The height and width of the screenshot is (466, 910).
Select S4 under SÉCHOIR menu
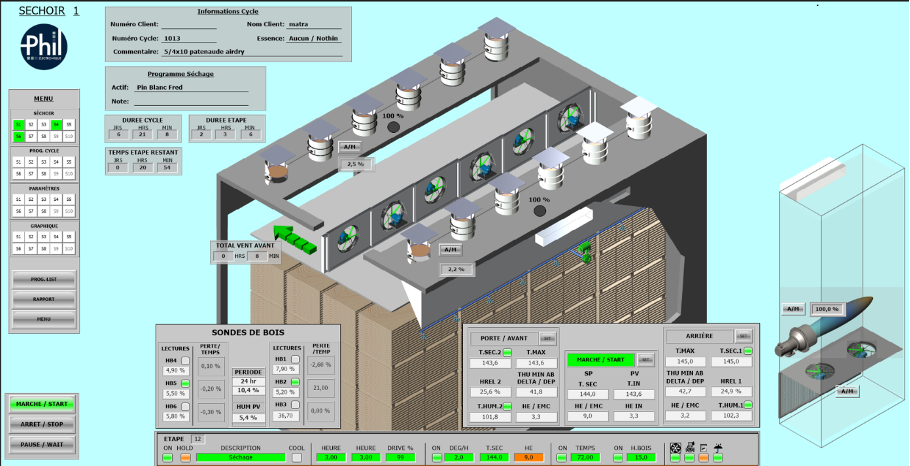coord(56,124)
